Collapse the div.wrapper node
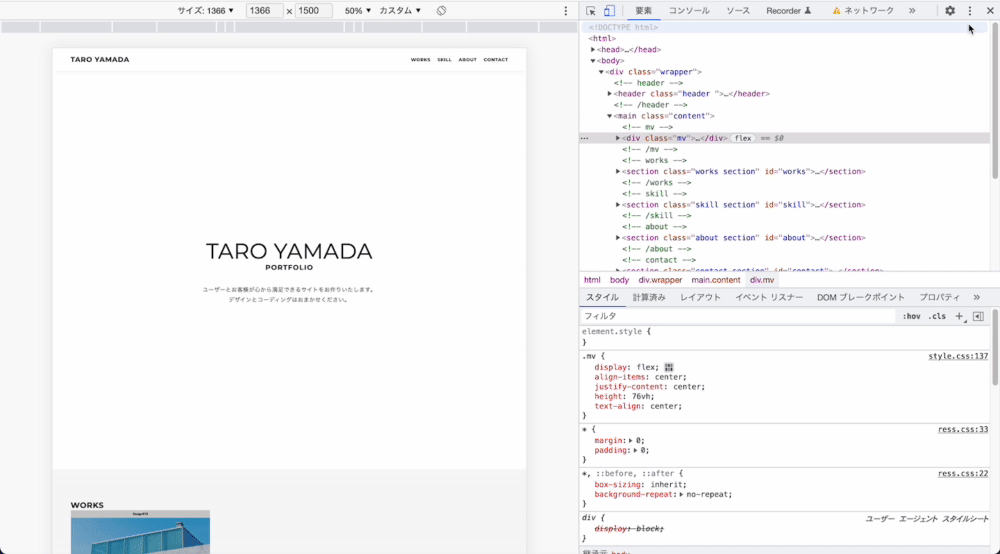Image resolution: width=1000 pixels, height=554 pixels. click(601, 72)
